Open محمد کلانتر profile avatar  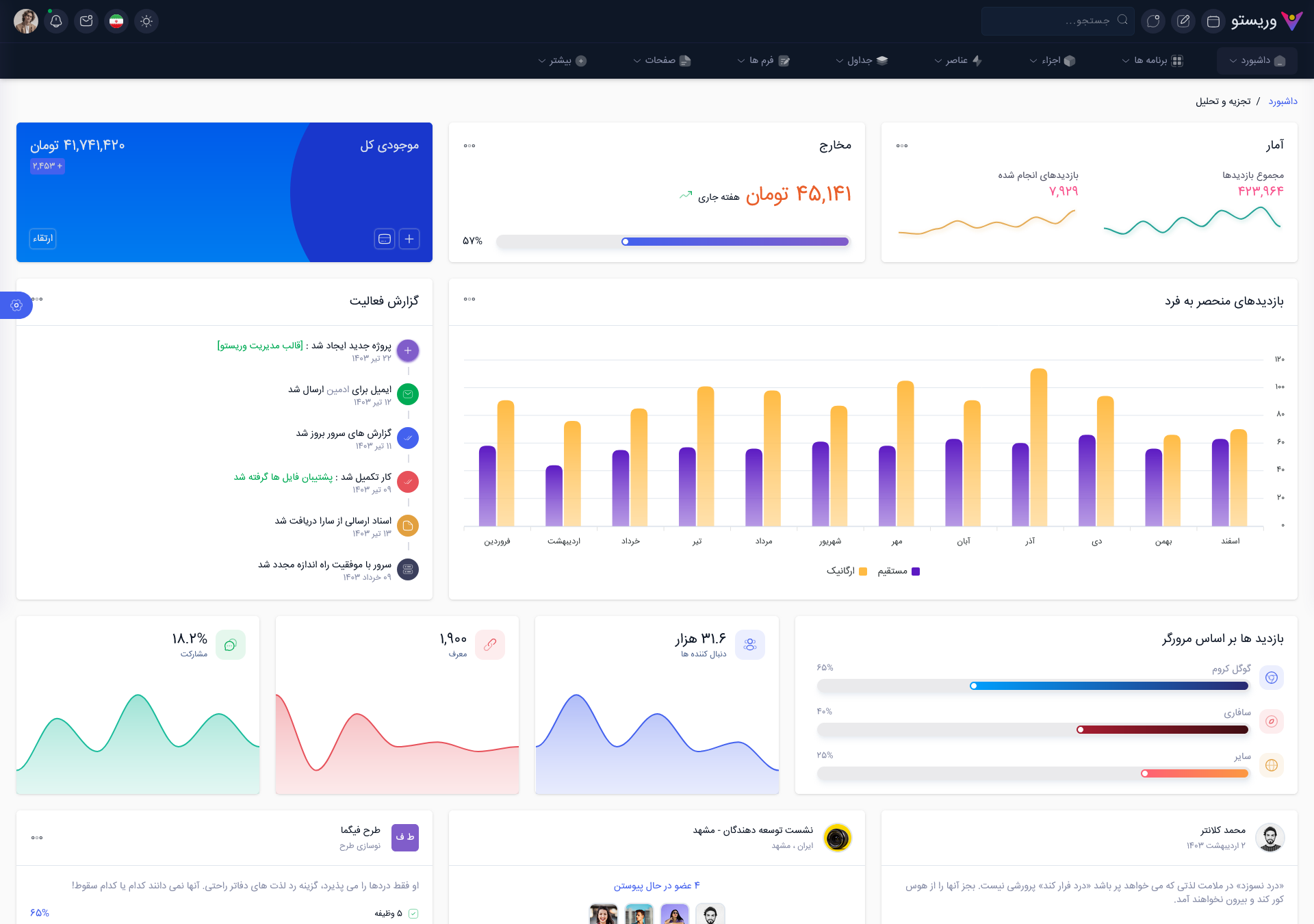(1270, 838)
